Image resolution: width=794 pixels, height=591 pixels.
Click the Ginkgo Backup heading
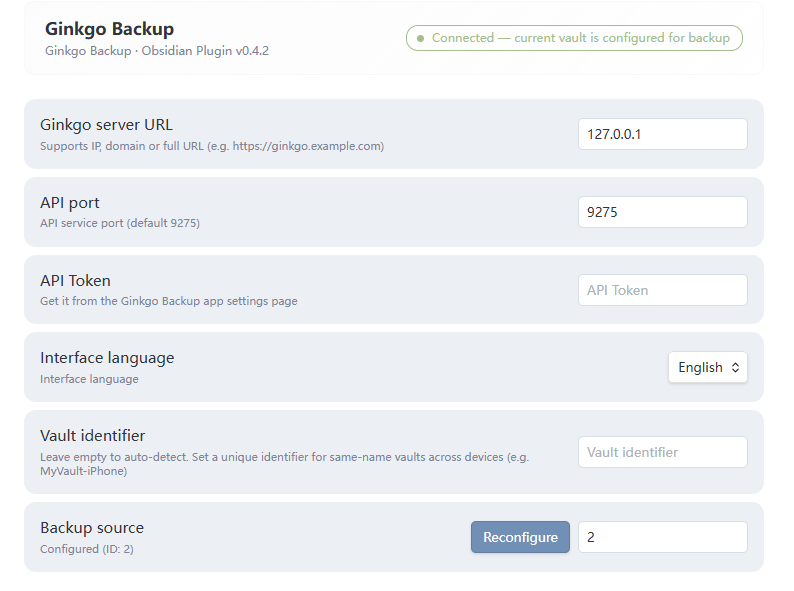[109, 29]
